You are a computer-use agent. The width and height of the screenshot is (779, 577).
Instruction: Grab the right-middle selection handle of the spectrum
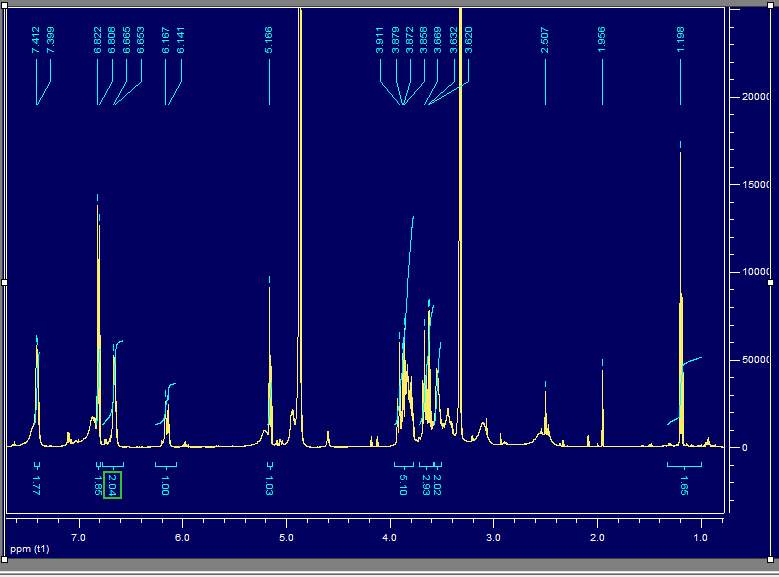click(x=771, y=282)
